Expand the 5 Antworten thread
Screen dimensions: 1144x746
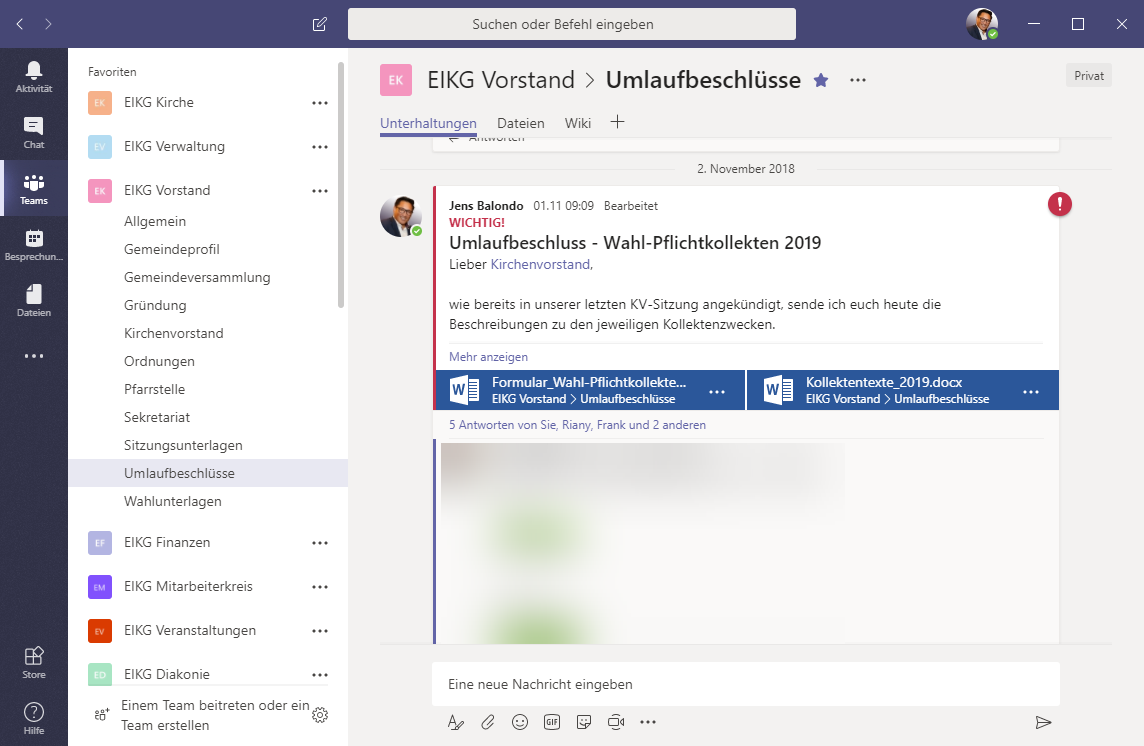(x=577, y=425)
